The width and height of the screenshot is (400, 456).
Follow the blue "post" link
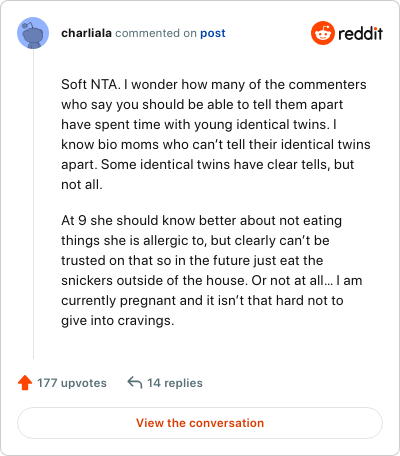coord(213,33)
